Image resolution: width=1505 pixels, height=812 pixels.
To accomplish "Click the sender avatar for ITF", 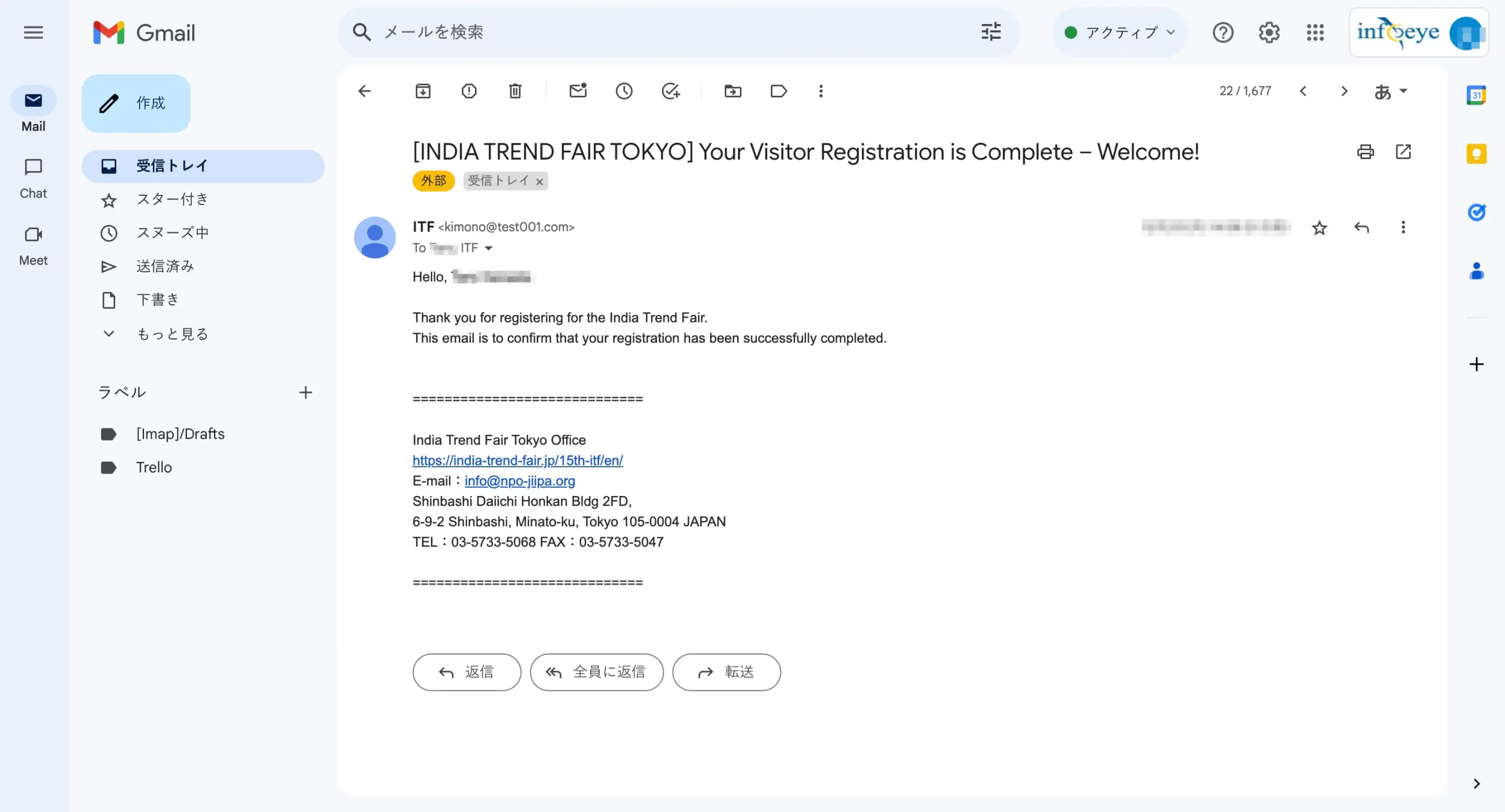I will coord(374,237).
